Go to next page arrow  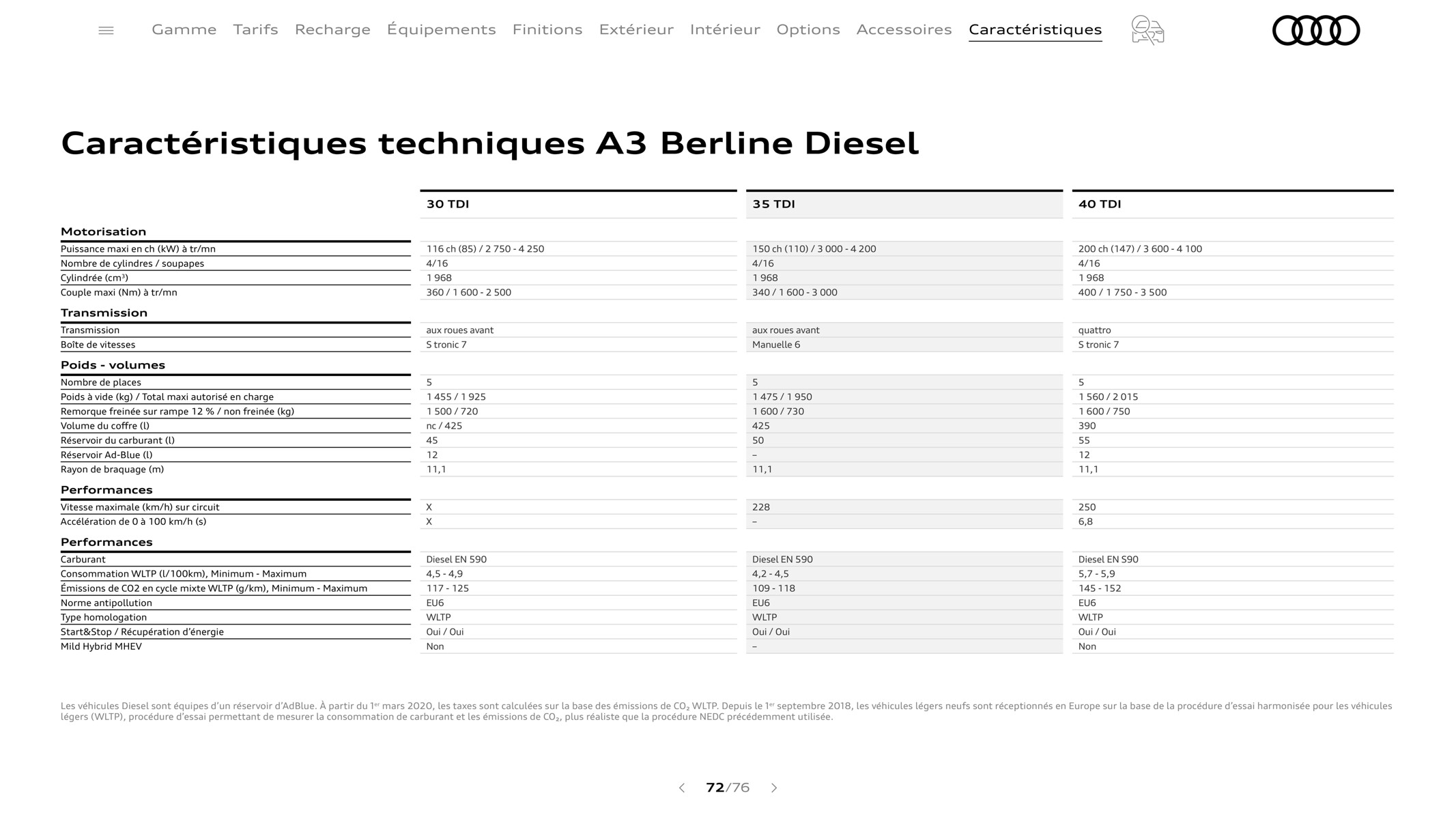[x=774, y=788]
